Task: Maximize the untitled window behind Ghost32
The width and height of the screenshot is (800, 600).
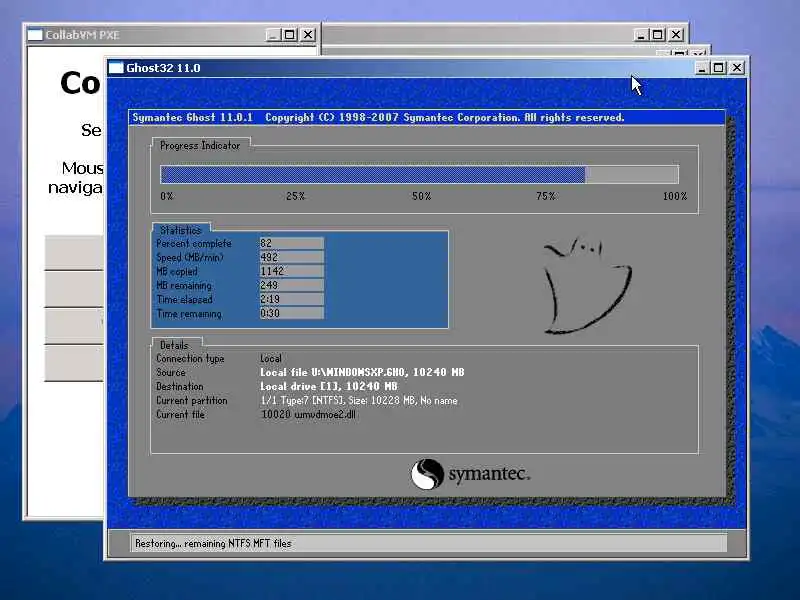Action: [x=658, y=35]
